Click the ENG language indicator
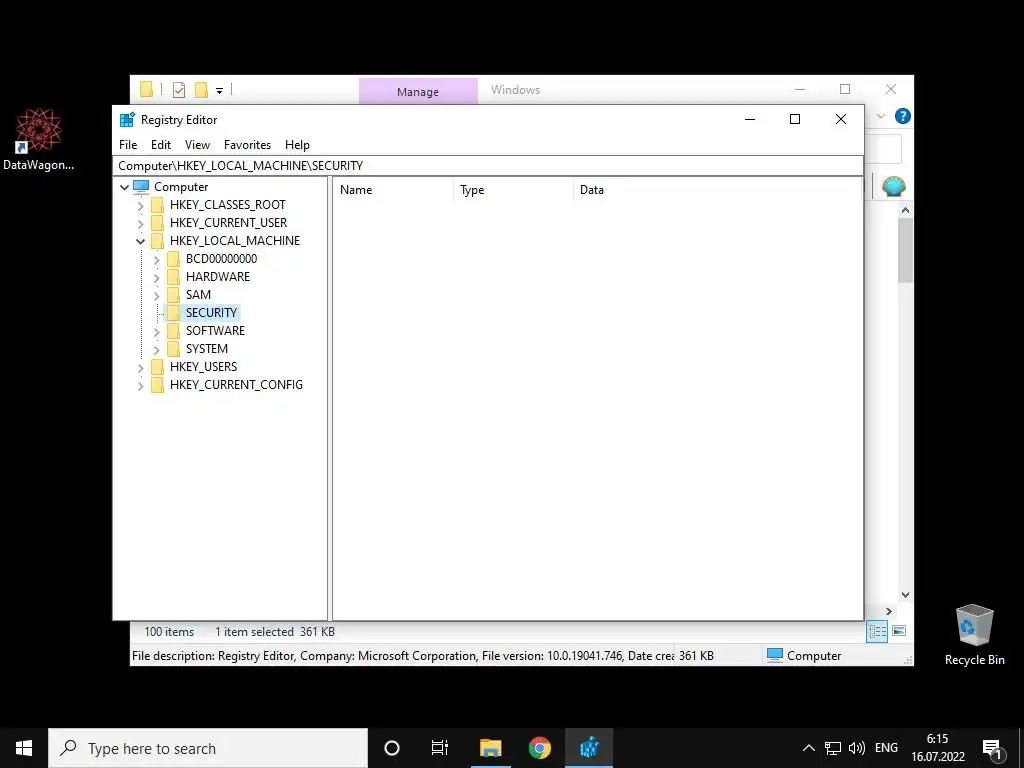 point(886,748)
